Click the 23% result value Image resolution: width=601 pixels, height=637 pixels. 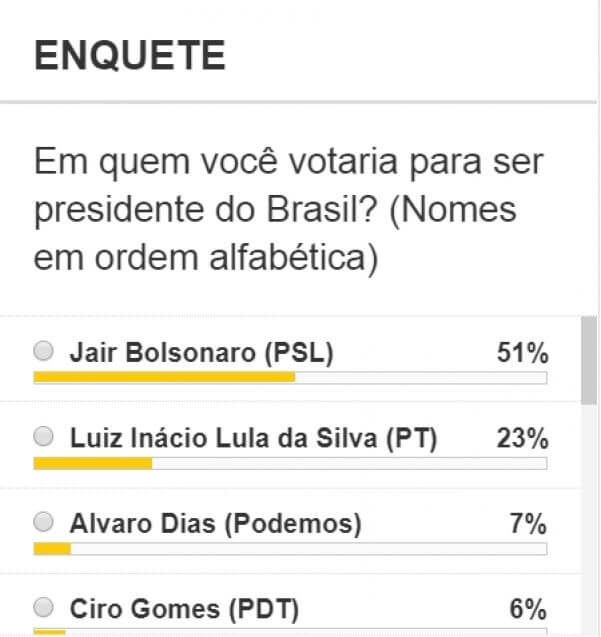point(523,439)
